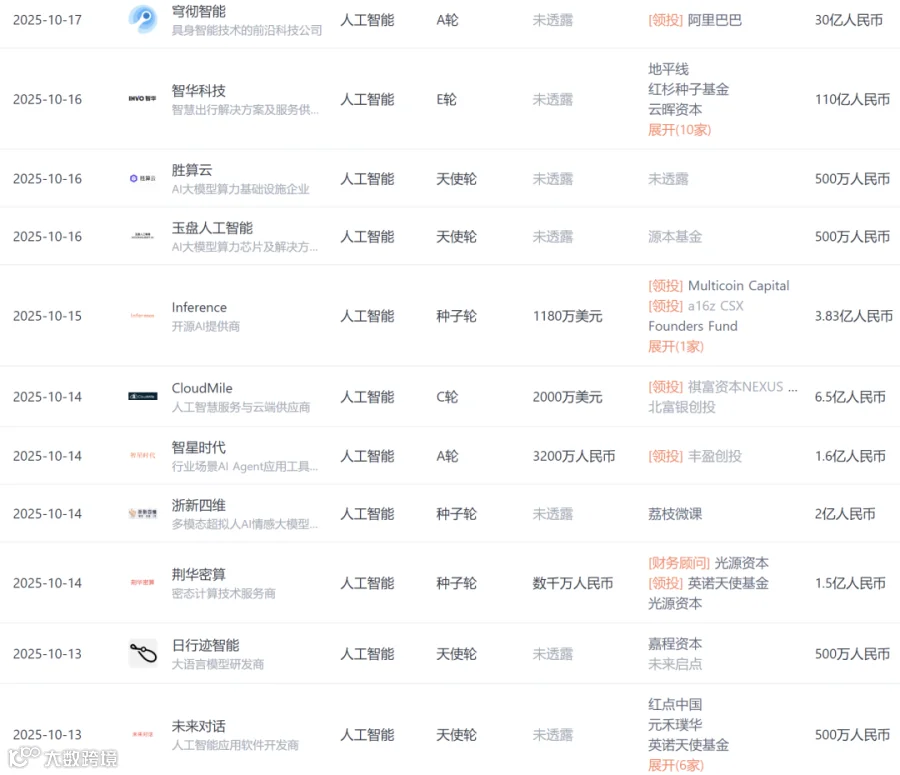Click C轮 round in CloudMile row
This screenshot has width=900, height=775.
pos(447,397)
